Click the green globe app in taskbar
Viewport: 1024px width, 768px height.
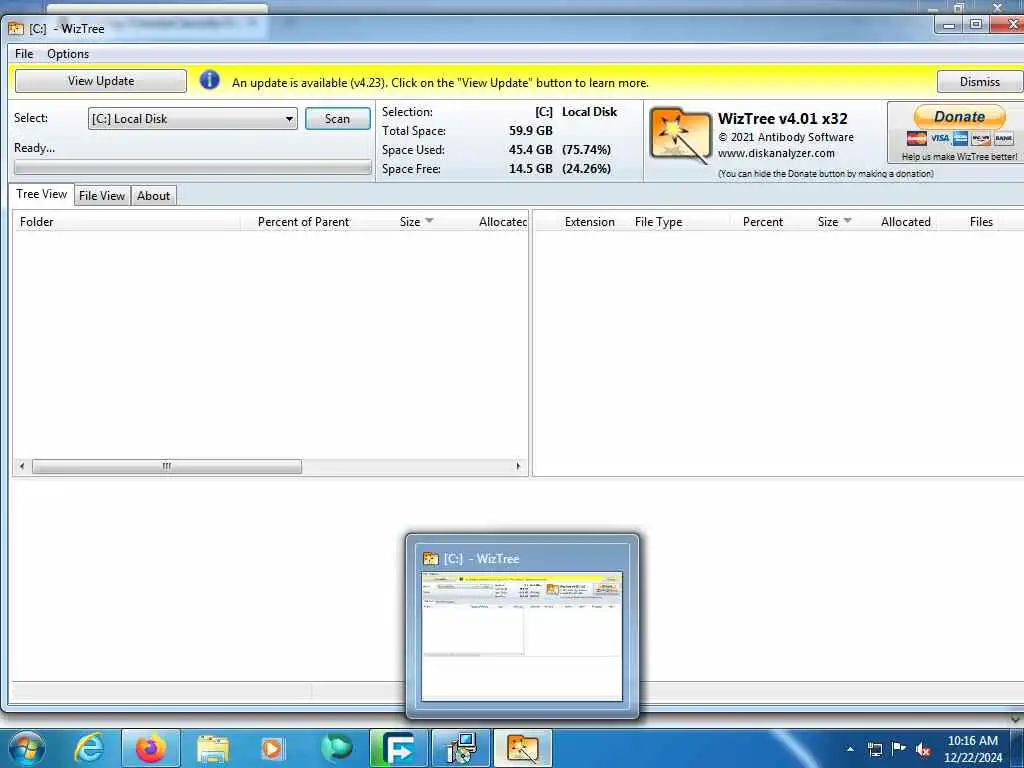click(x=337, y=748)
